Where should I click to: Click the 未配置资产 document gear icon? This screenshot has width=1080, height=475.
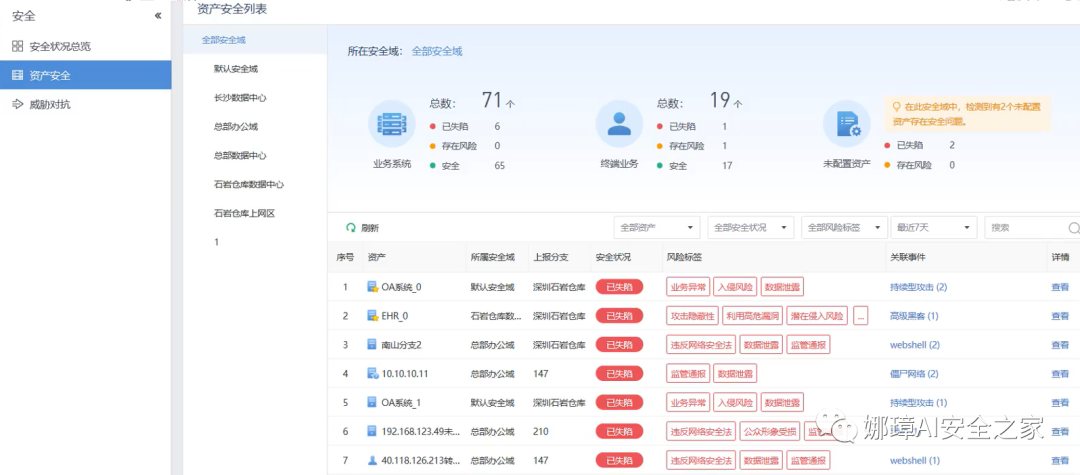pyautogui.click(x=847, y=124)
